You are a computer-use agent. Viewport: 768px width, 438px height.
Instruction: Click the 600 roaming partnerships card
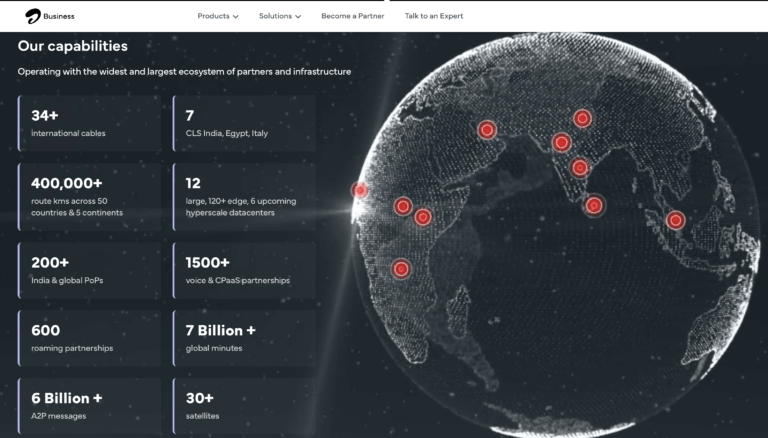click(89, 338)
